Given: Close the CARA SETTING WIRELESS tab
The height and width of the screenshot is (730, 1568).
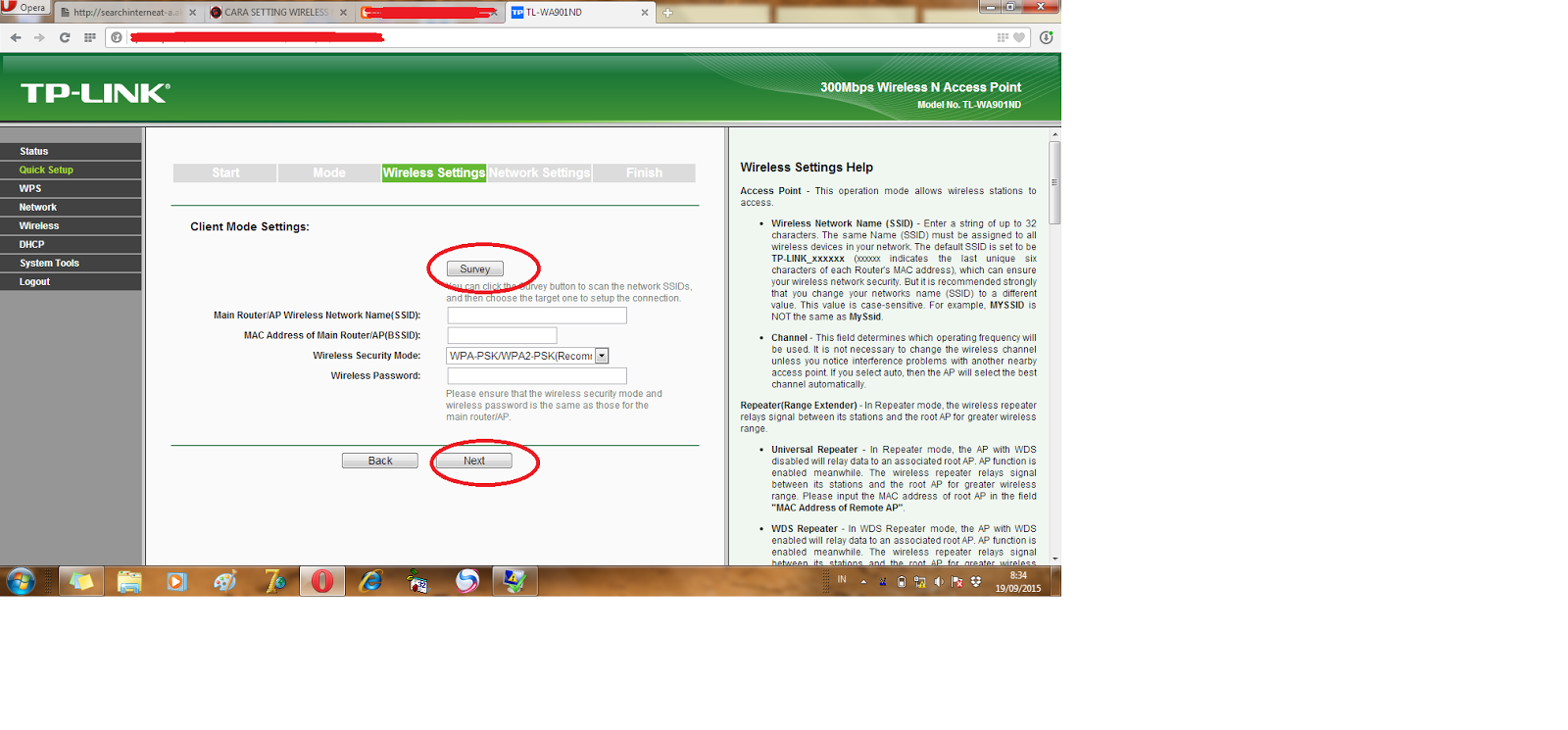Looking at the screenshot, I should pos(343,13).
